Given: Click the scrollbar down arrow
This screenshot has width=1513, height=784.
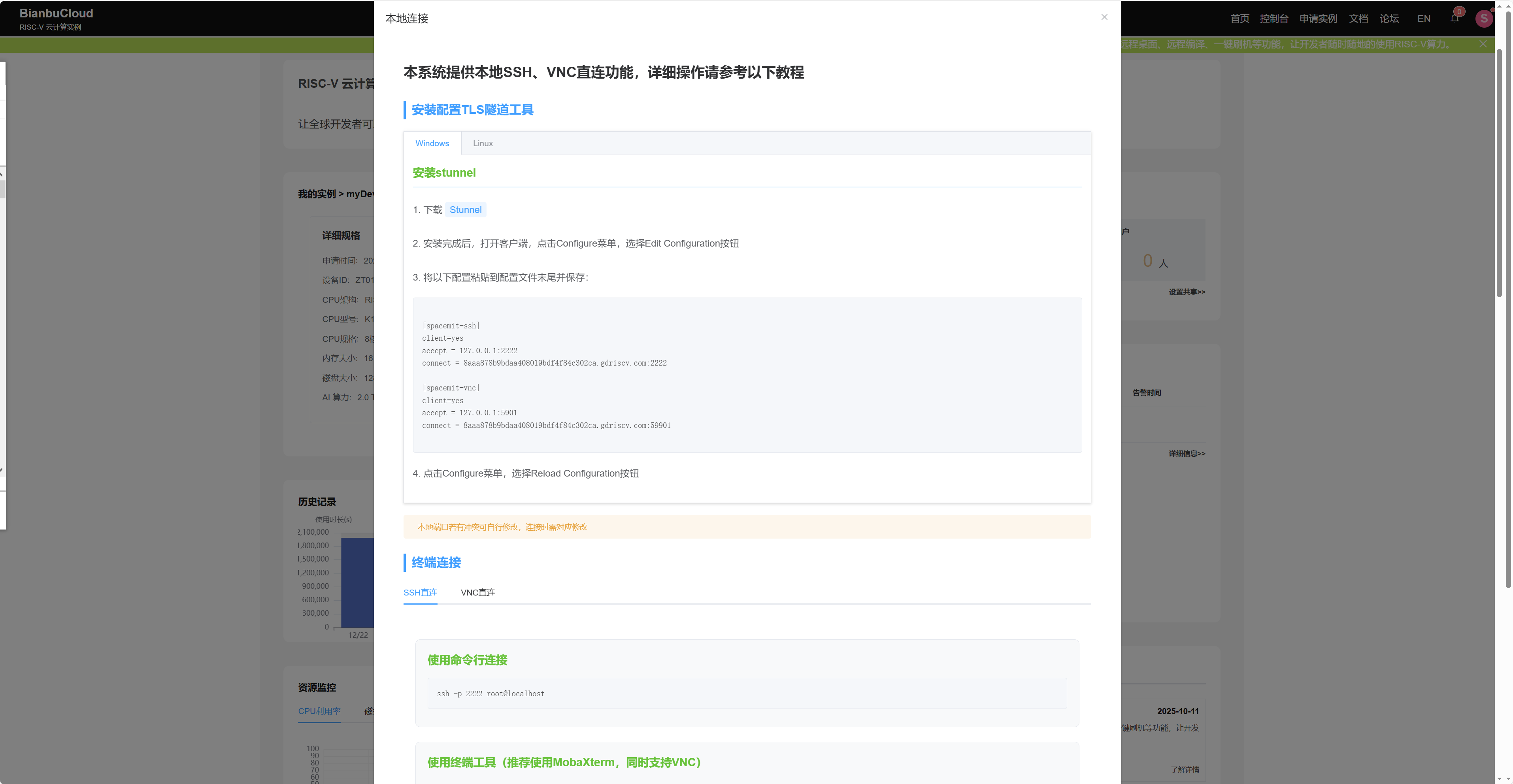Looking at the screenshot, I should point(1508,779).
